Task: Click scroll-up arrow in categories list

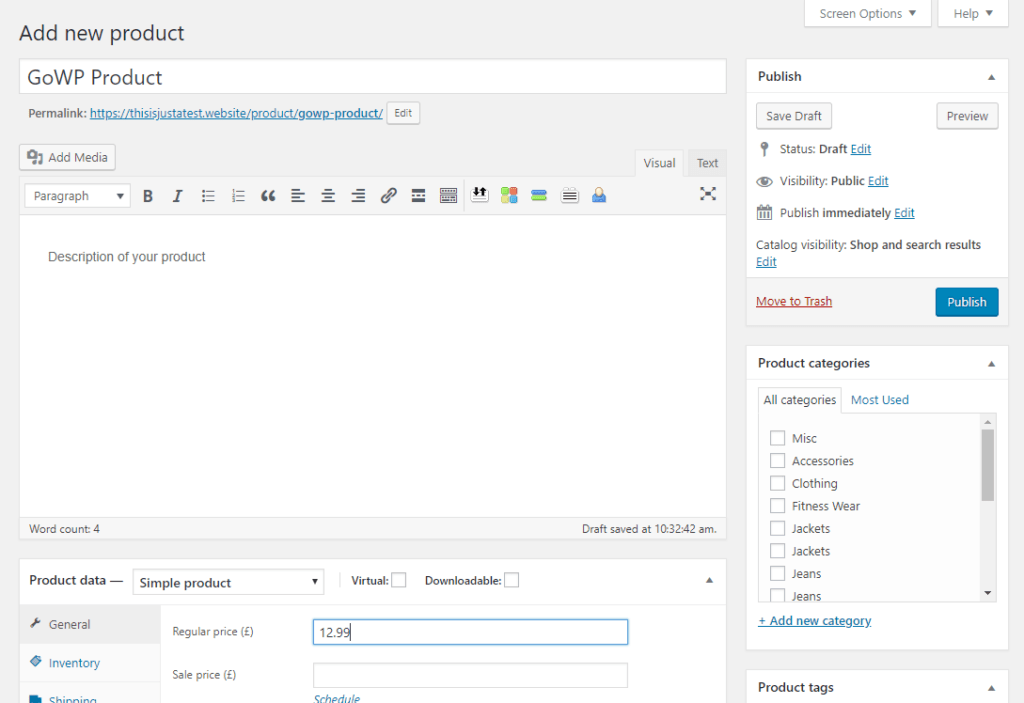Action: [987, 422]
